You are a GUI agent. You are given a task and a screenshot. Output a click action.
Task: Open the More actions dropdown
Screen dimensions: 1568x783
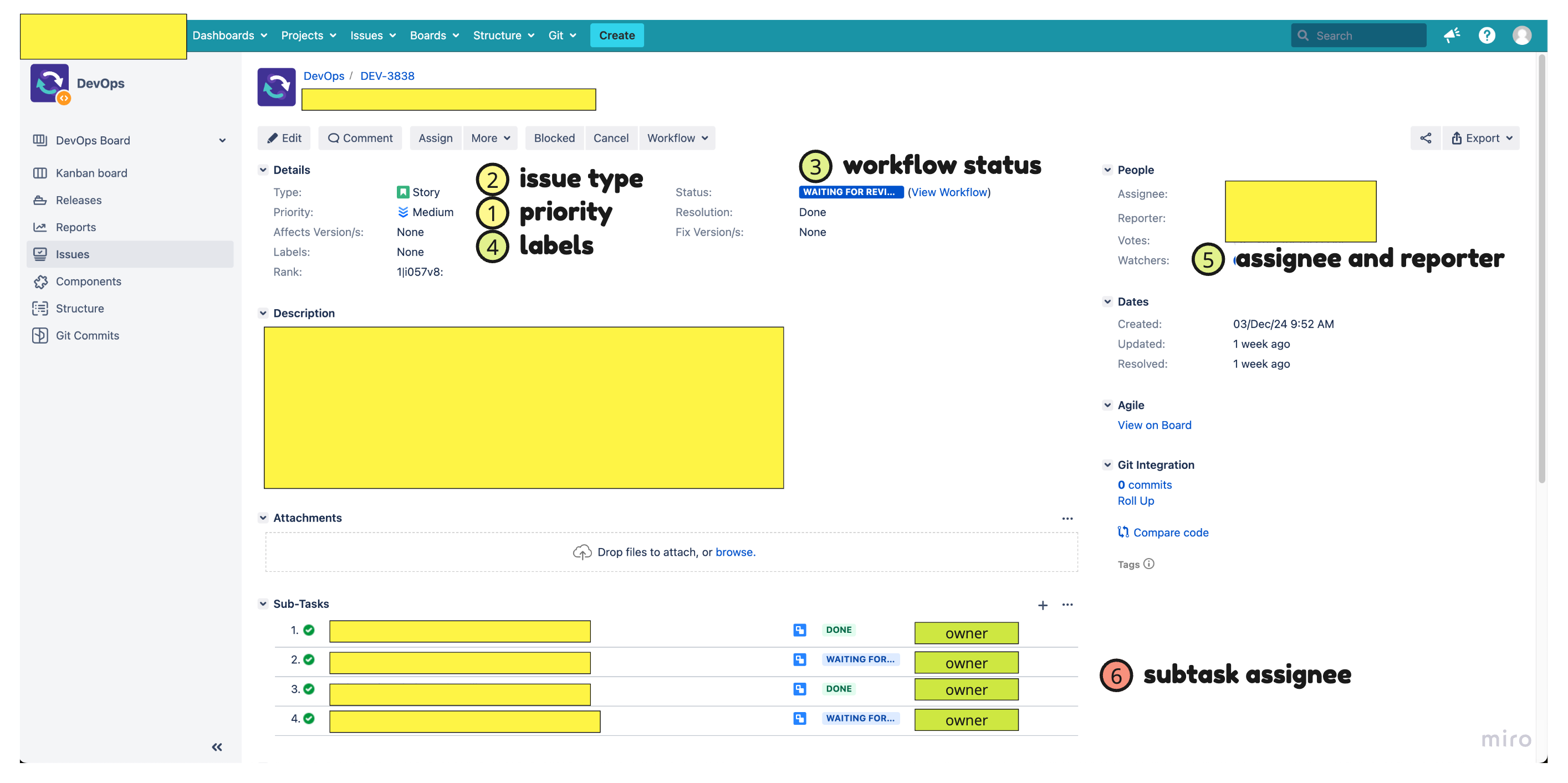pos(490,138)
